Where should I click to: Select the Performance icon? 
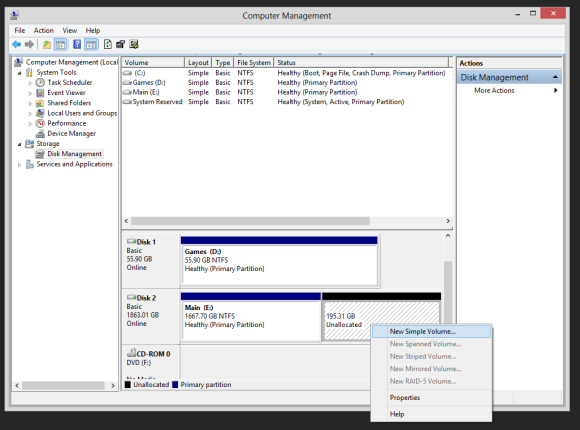40,123
